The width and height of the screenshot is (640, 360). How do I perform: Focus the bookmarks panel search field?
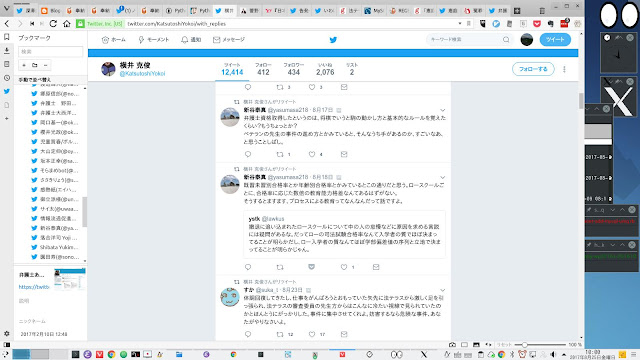(51, 51)
